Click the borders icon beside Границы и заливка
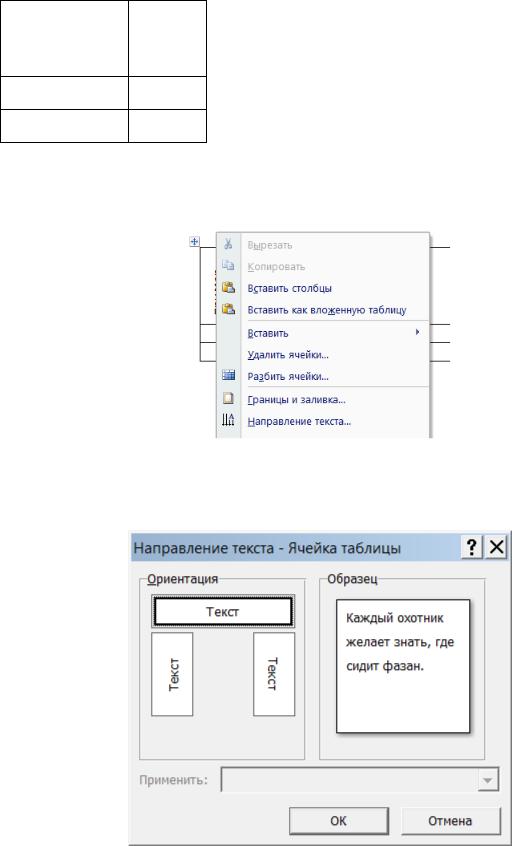The height and width of the screenshot is (846, 512). pyautogui.click(x=228, y=399)
